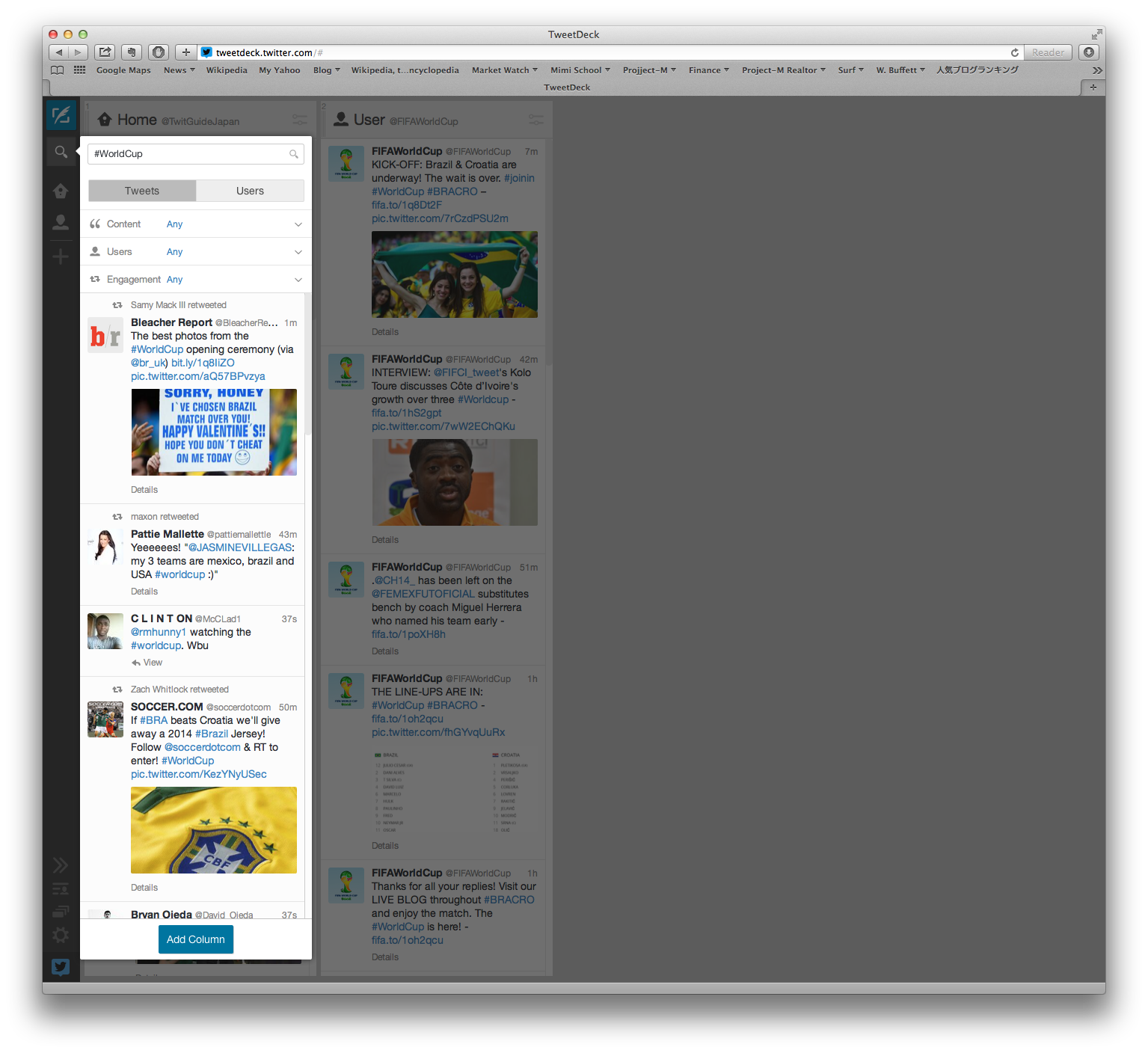Click search results panel scrollbar

[x=307, y=365]
